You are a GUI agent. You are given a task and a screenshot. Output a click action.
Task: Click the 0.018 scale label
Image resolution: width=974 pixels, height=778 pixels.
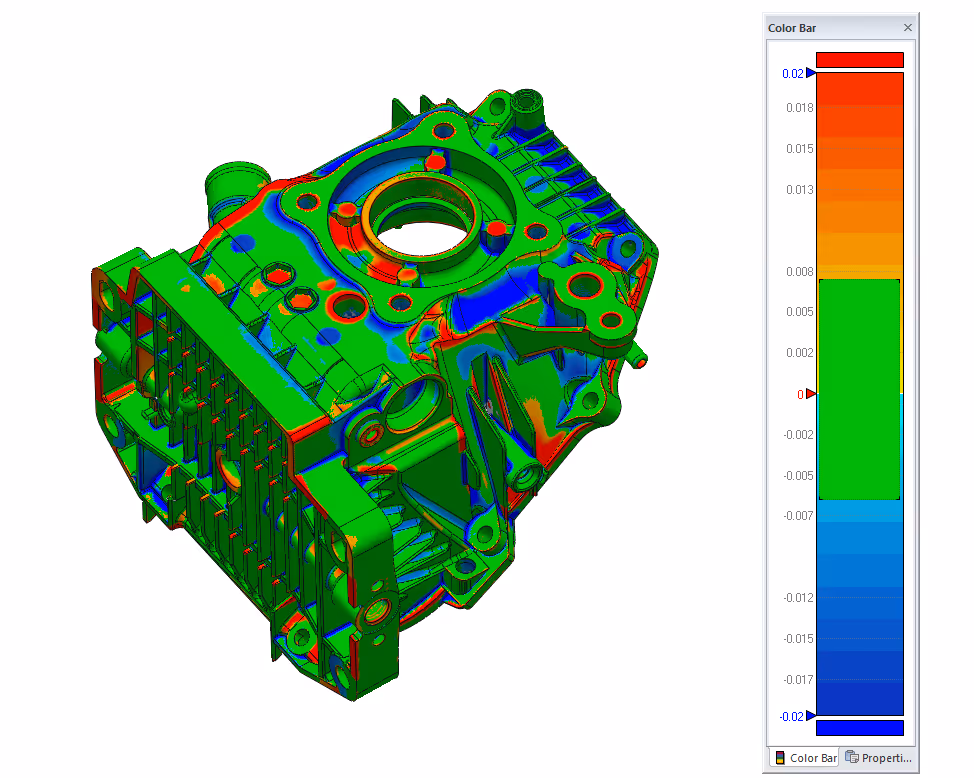point(799,108)
